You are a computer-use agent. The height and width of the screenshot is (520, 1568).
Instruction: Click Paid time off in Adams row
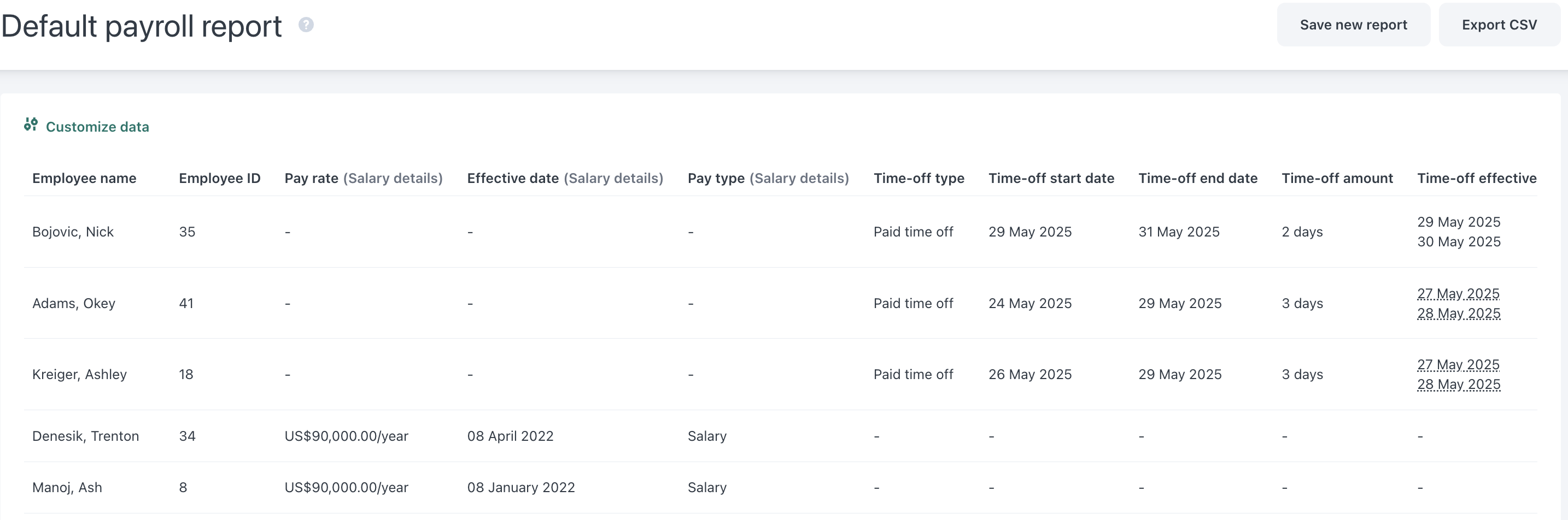pos(913,303)
